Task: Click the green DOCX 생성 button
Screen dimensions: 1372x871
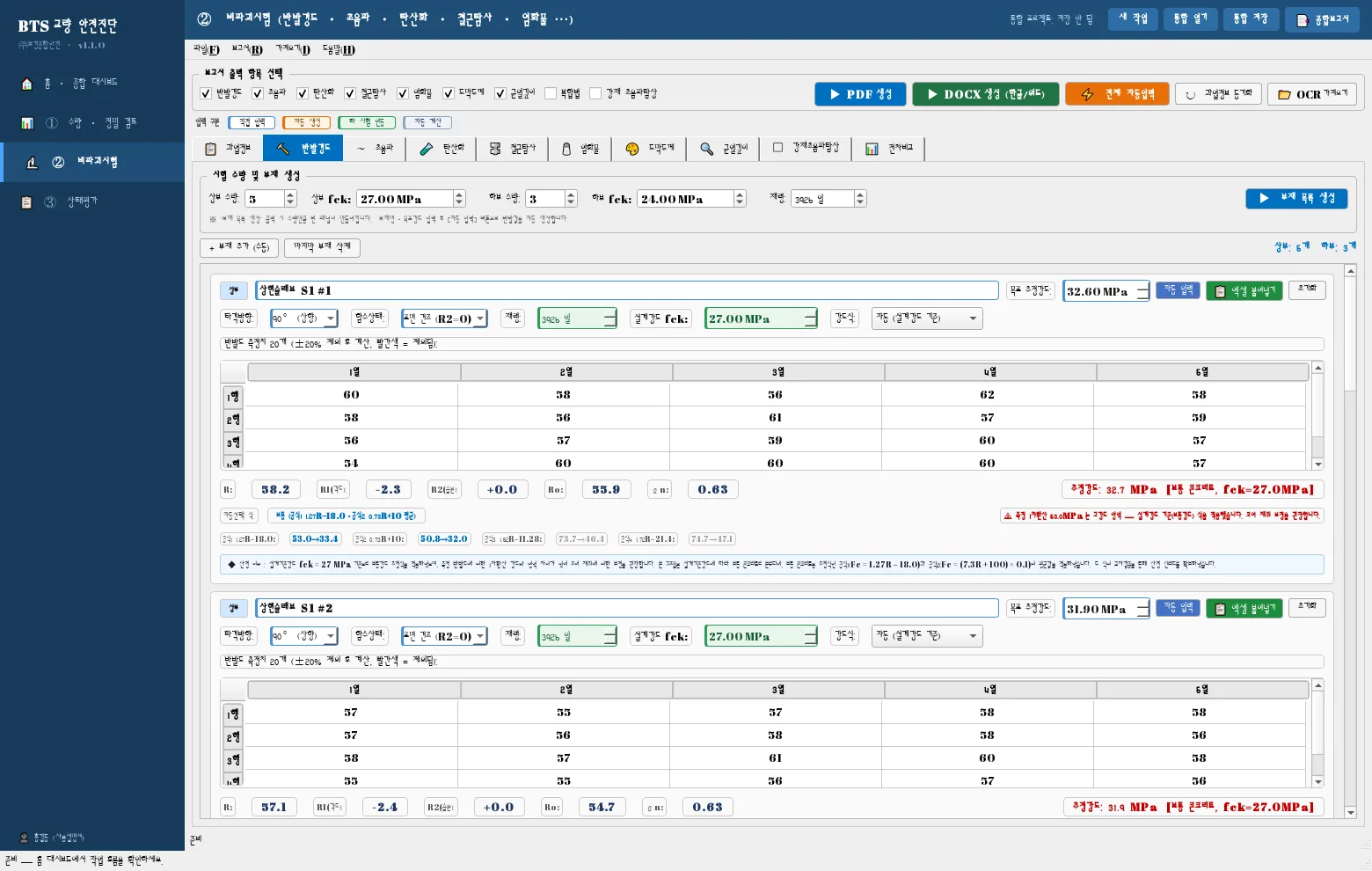Action: click(x=985, y=94)
